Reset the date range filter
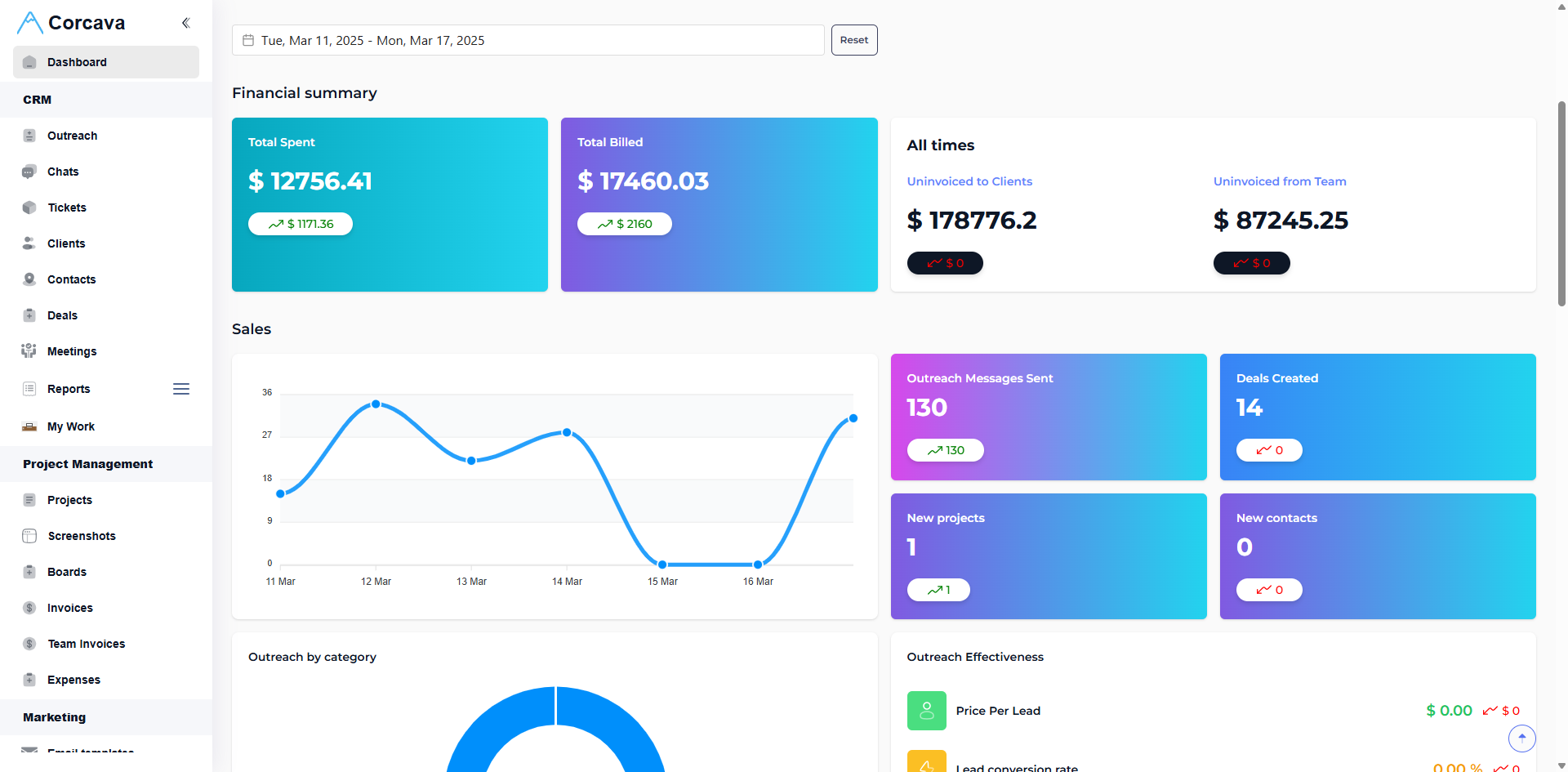Screen dimensions: 1568x772 (x=854, y=40)
